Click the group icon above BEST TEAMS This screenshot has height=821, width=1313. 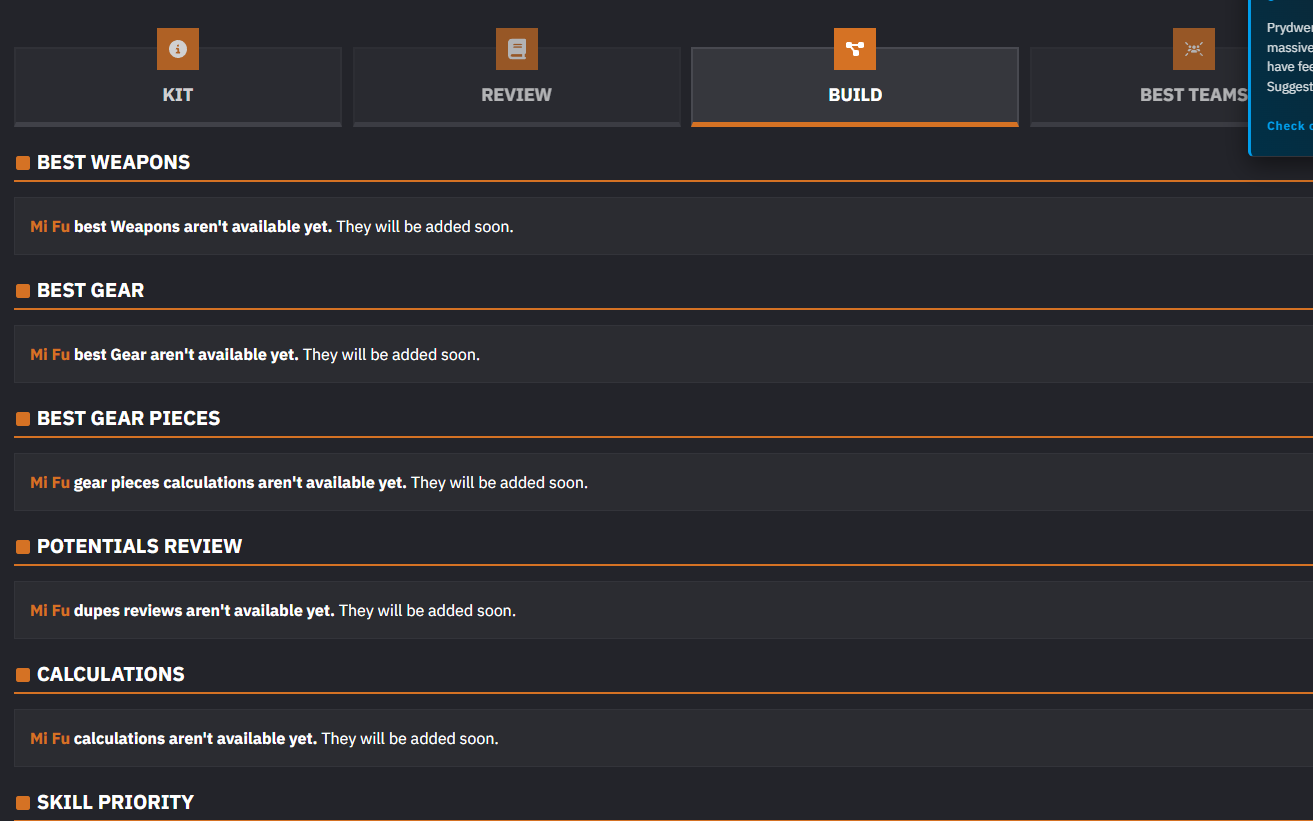pos(1194,49)
